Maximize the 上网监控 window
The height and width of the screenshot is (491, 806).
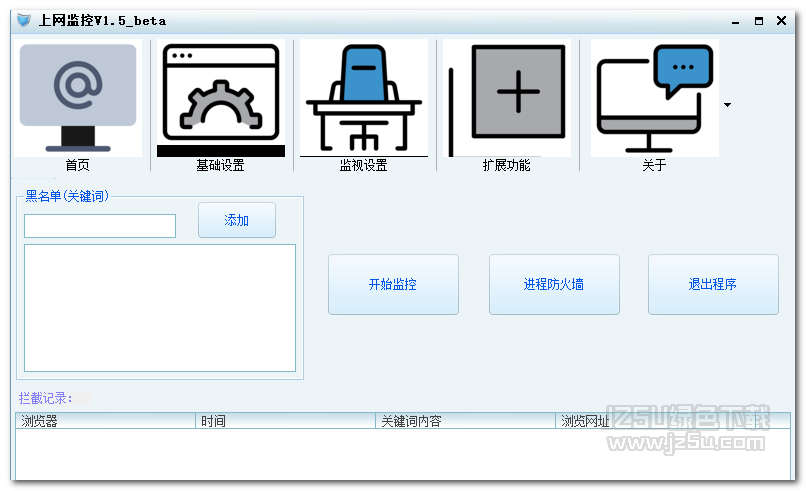tap(759, 21)
